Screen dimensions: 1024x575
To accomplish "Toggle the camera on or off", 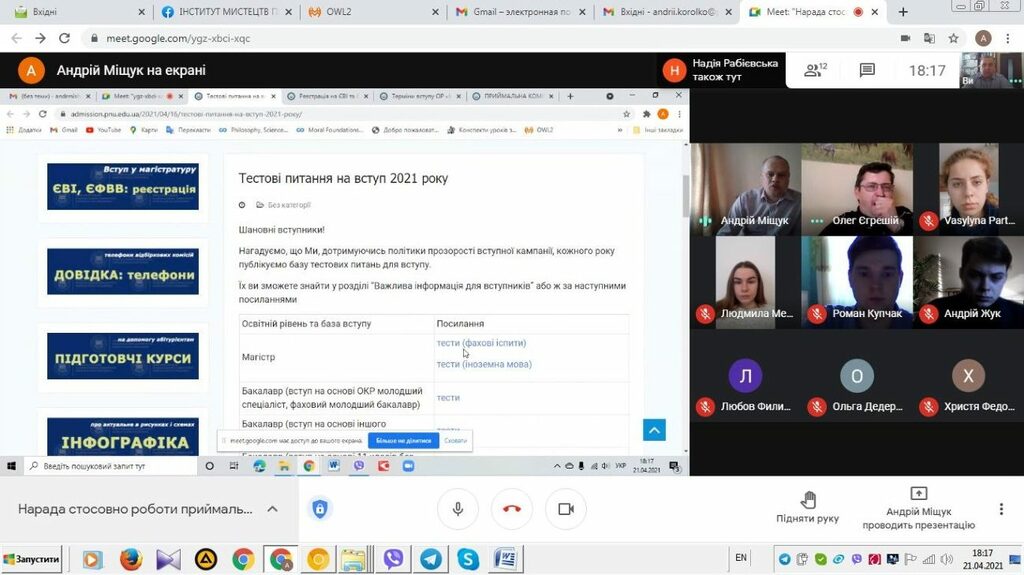I will 566,509.
